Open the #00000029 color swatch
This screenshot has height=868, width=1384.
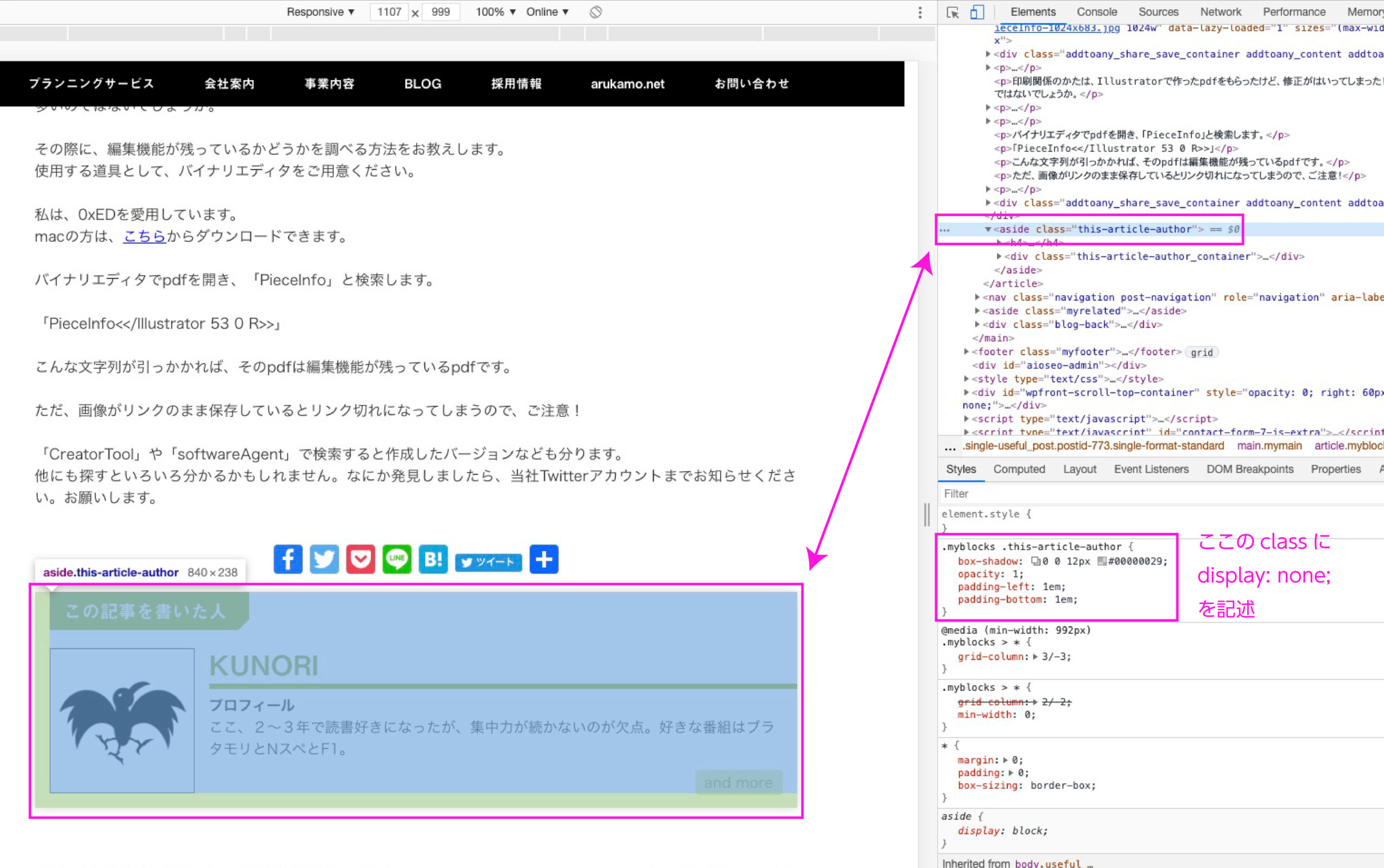coord(1101,562)
